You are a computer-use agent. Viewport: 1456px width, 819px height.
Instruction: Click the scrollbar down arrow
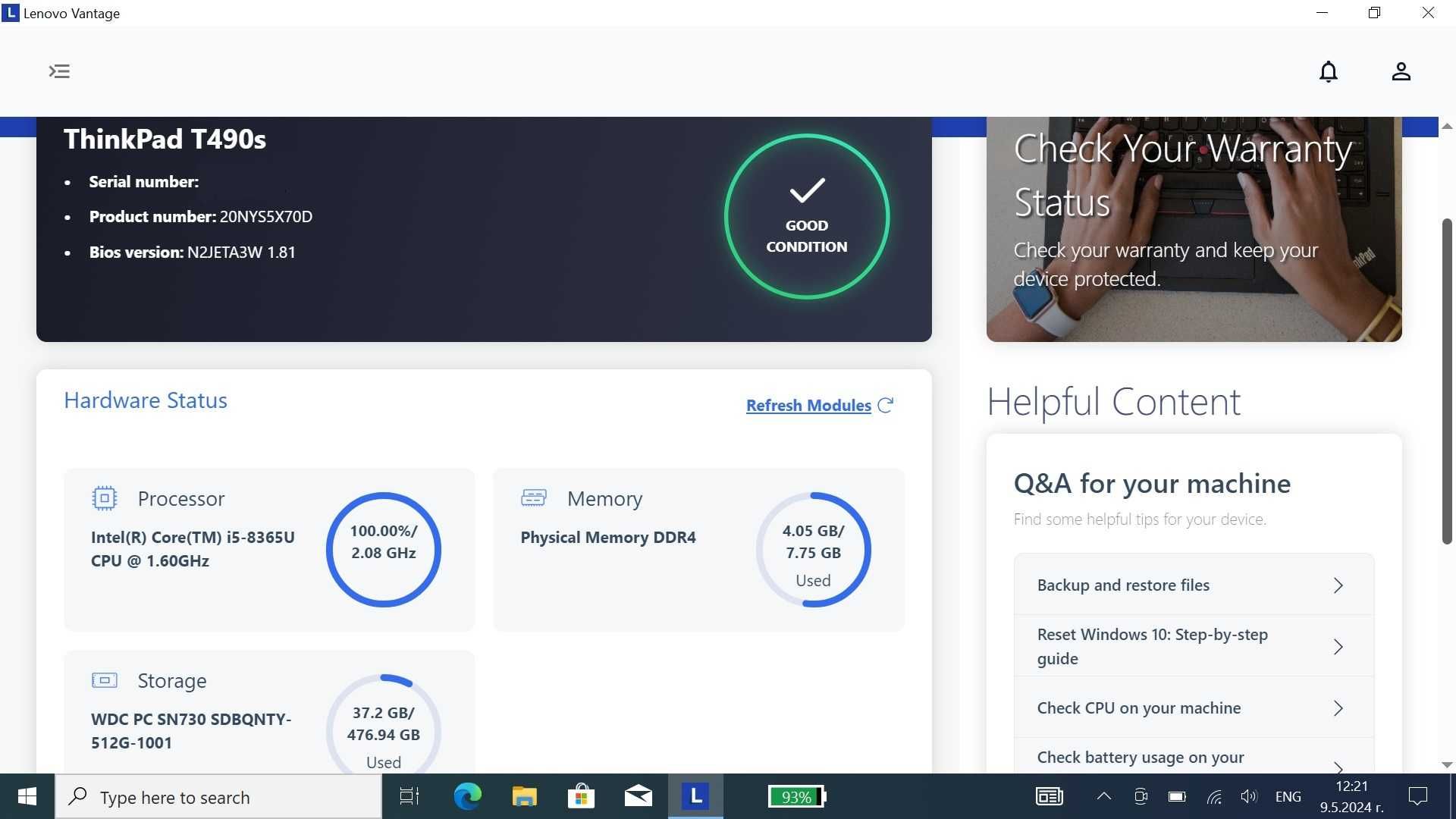[x=1447, y=765]
